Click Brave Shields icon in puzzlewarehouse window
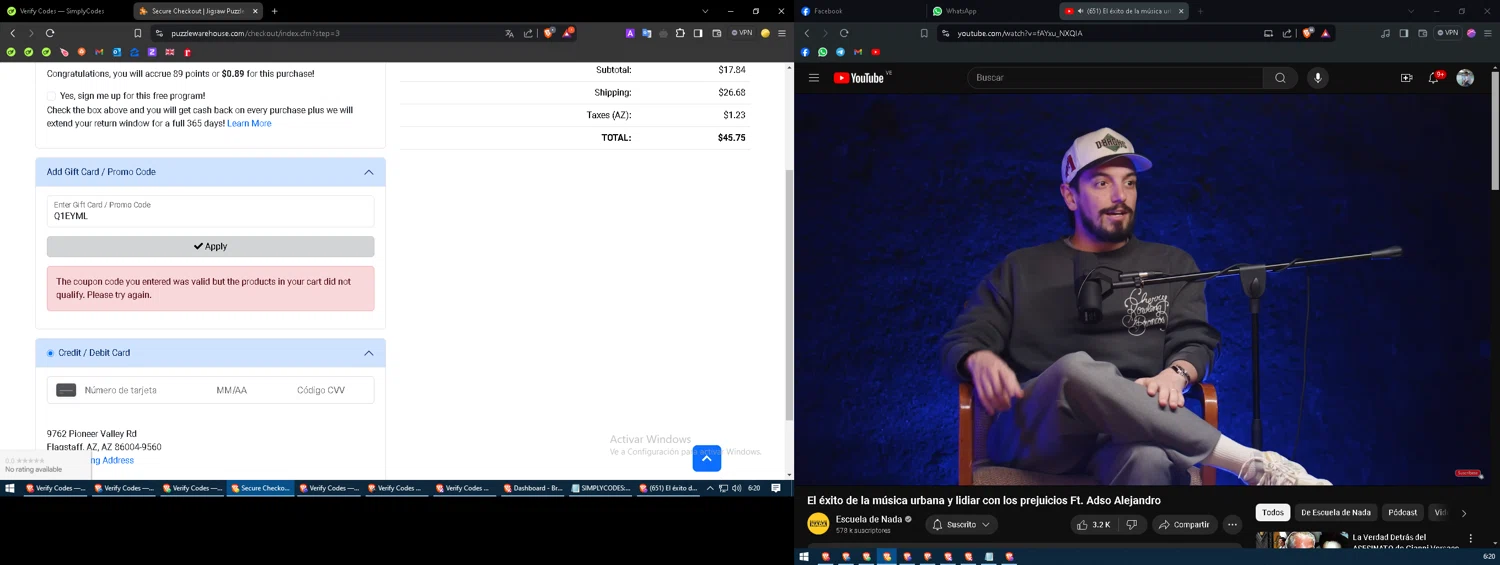Image resolution: width=1500 pixels, height=565 pixels. point(548,33)
